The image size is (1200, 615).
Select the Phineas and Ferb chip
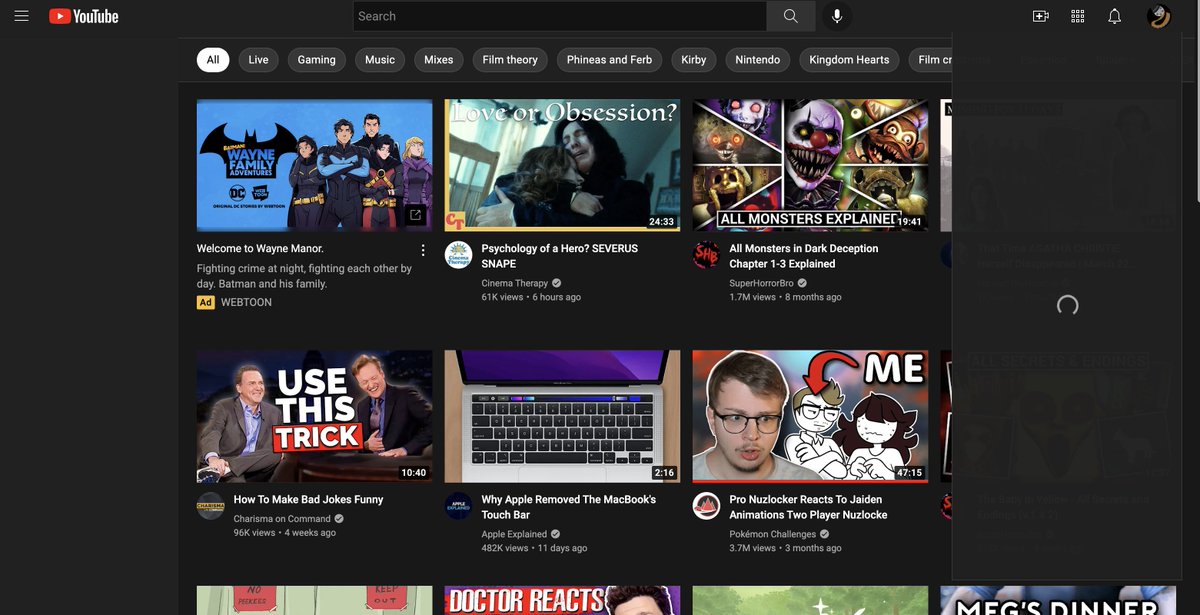coord(609,60)
